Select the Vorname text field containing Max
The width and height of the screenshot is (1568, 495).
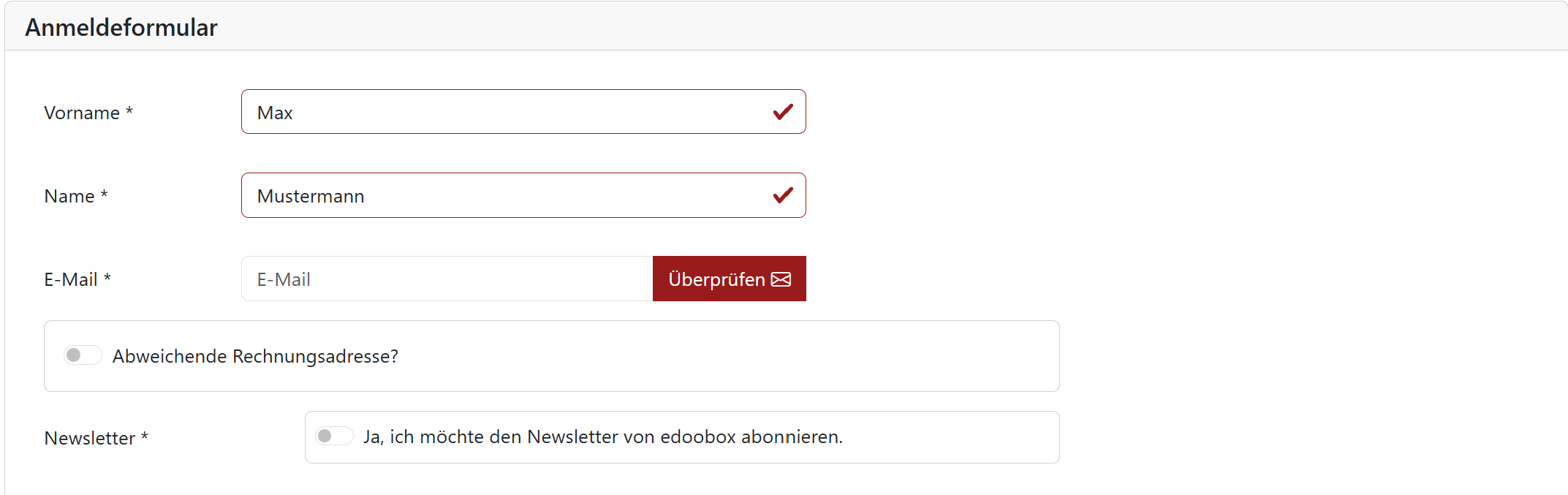tap(475, 111)
